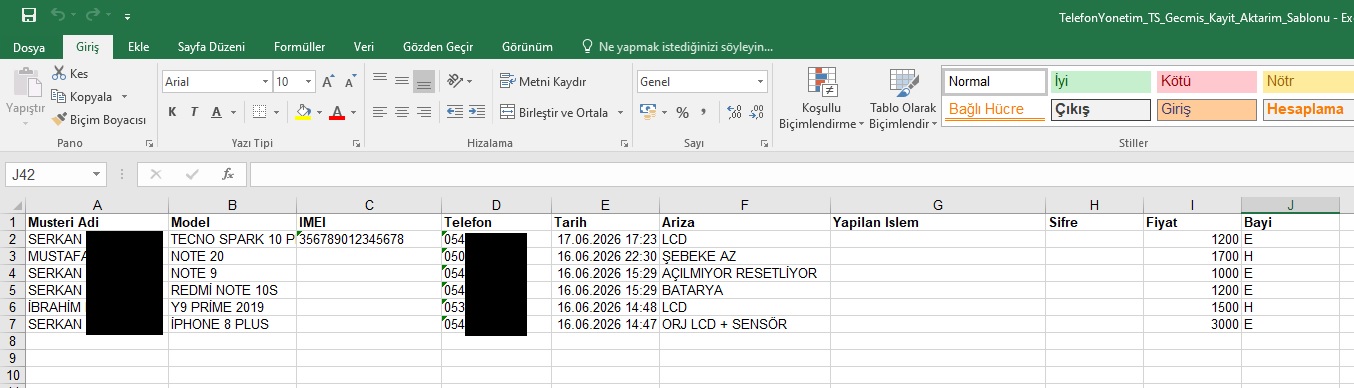Apply the Hesaplama cell style
1354x388 pixels.
[1308, 109]
